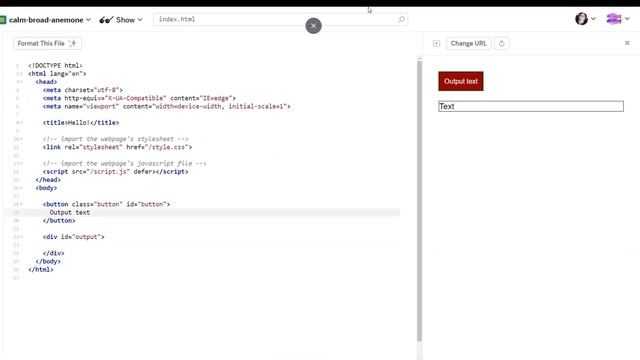Viewport: 640px width, 360px height.
Task: Click the webpage's javascript file comment text
Action: [124, 163]
